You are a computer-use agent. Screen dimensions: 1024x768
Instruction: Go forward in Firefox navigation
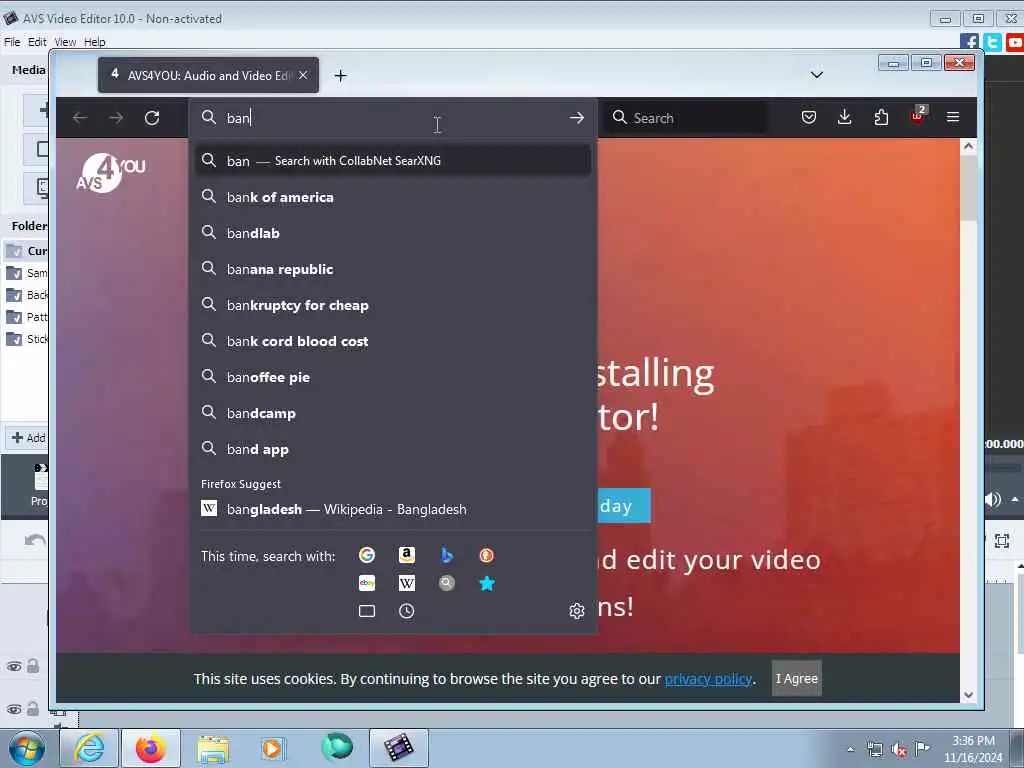tap(116, 118)
